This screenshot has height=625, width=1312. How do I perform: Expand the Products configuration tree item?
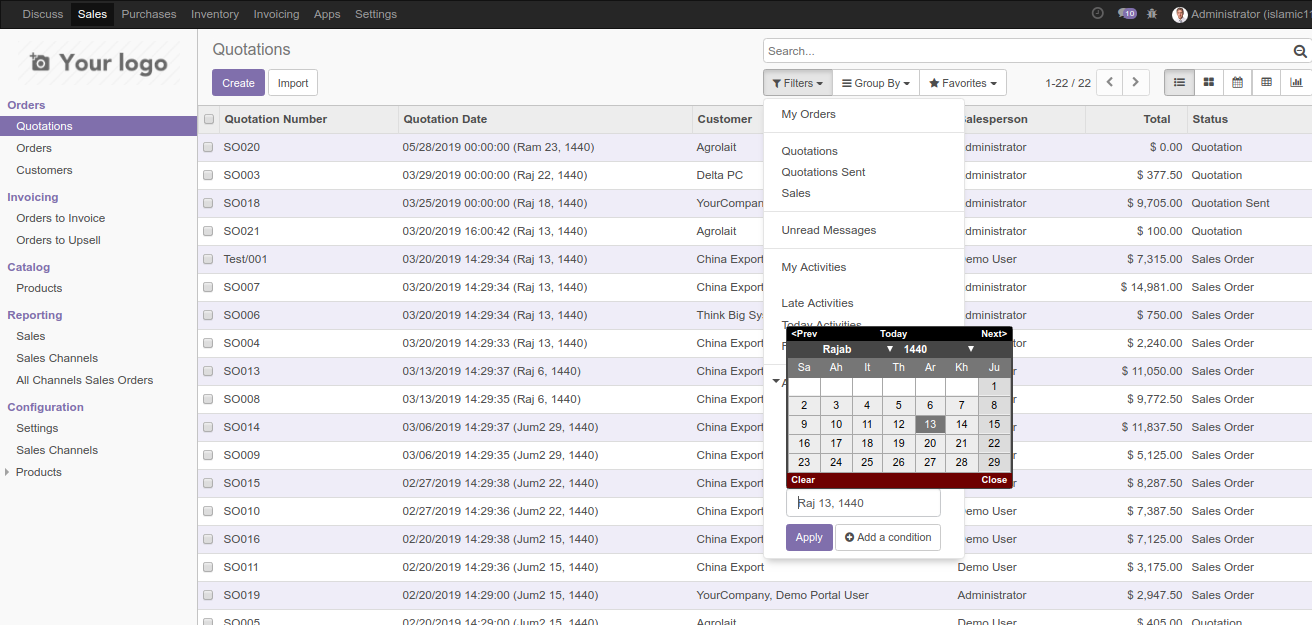coord(9,472)
